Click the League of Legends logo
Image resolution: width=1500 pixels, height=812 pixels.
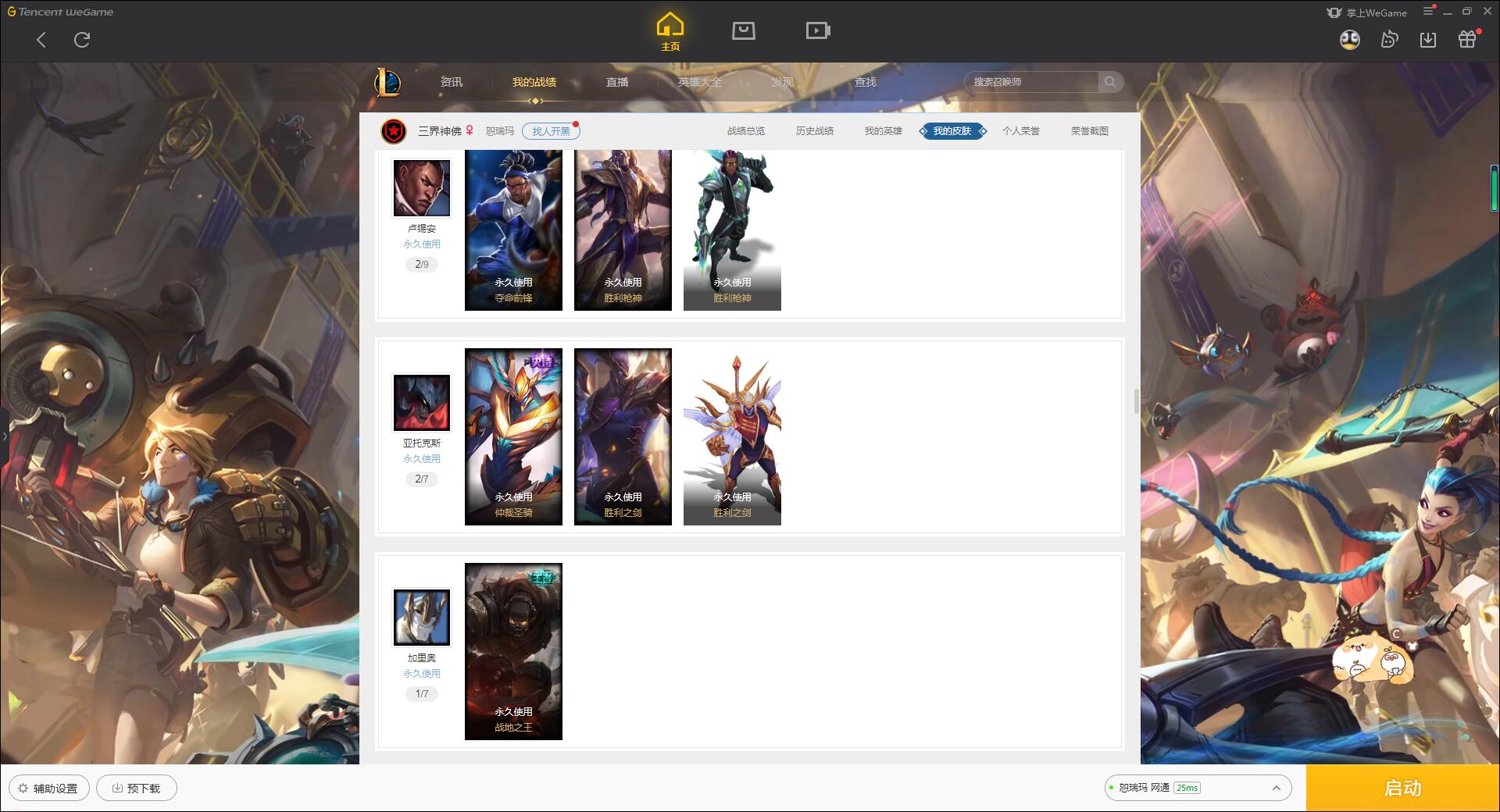387,82
